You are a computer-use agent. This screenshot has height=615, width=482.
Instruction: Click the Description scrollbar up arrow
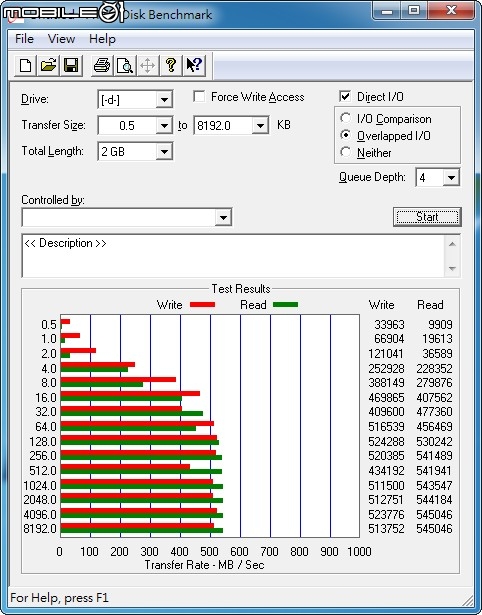(x=452, y=244)
